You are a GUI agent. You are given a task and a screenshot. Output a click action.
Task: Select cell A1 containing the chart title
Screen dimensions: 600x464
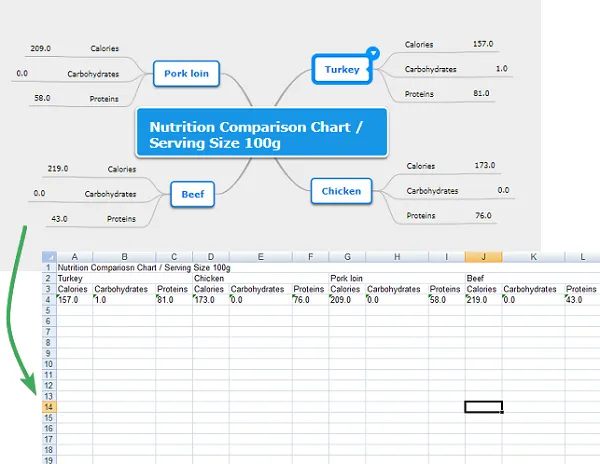pos(75,268)
